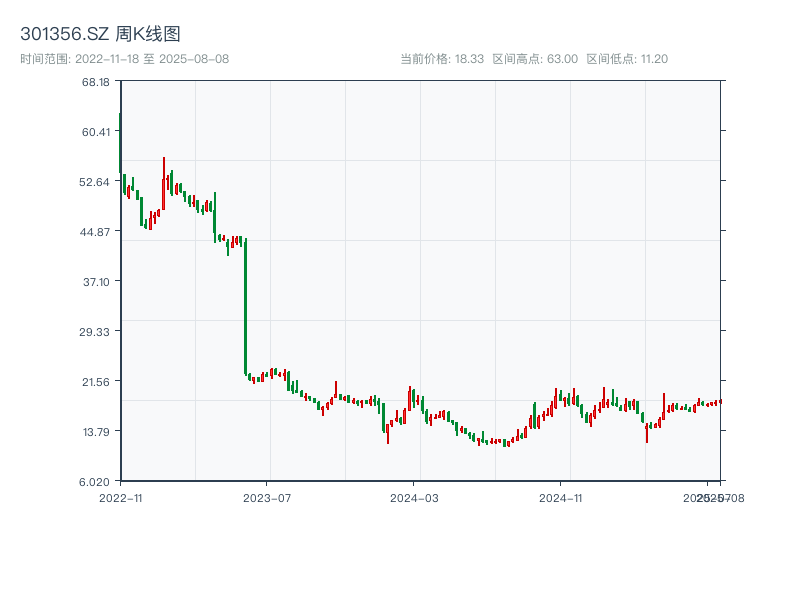Screen dimensions: 800x600
Task: Click the 时间范围 date range text
Action: coord(124,59)
